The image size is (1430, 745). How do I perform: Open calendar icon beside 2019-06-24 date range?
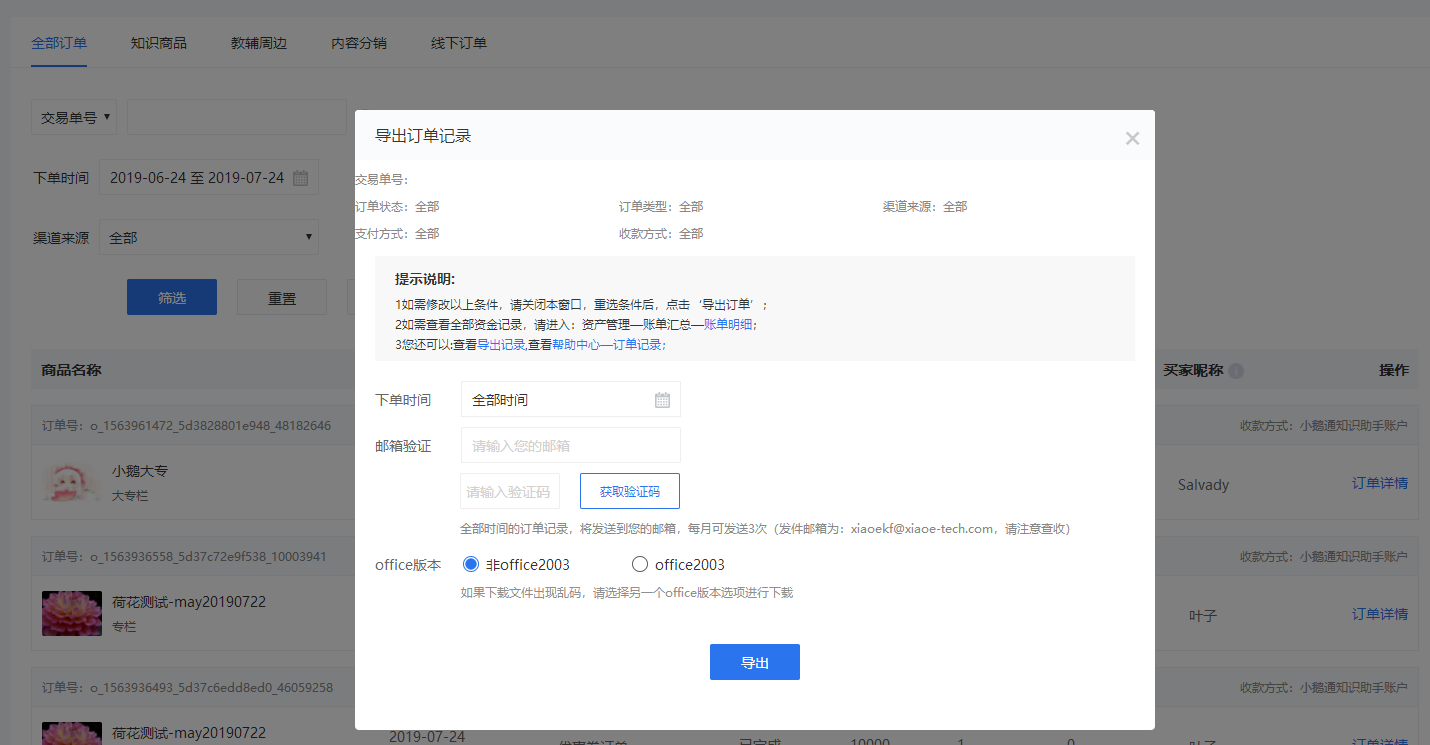[300, 178]
